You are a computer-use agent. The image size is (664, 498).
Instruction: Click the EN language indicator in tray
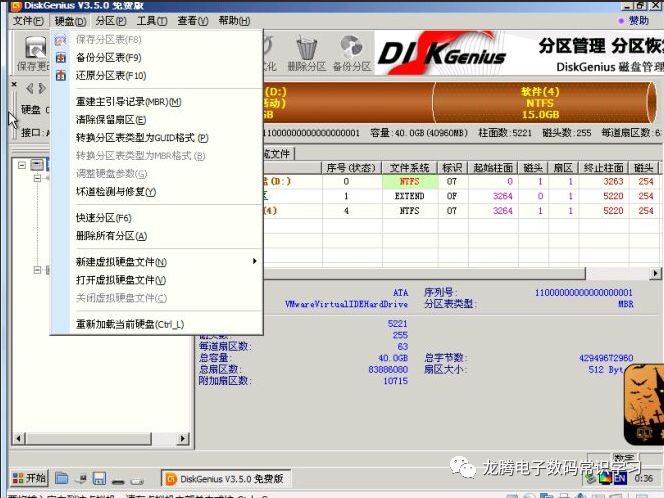tap(621, 479)
